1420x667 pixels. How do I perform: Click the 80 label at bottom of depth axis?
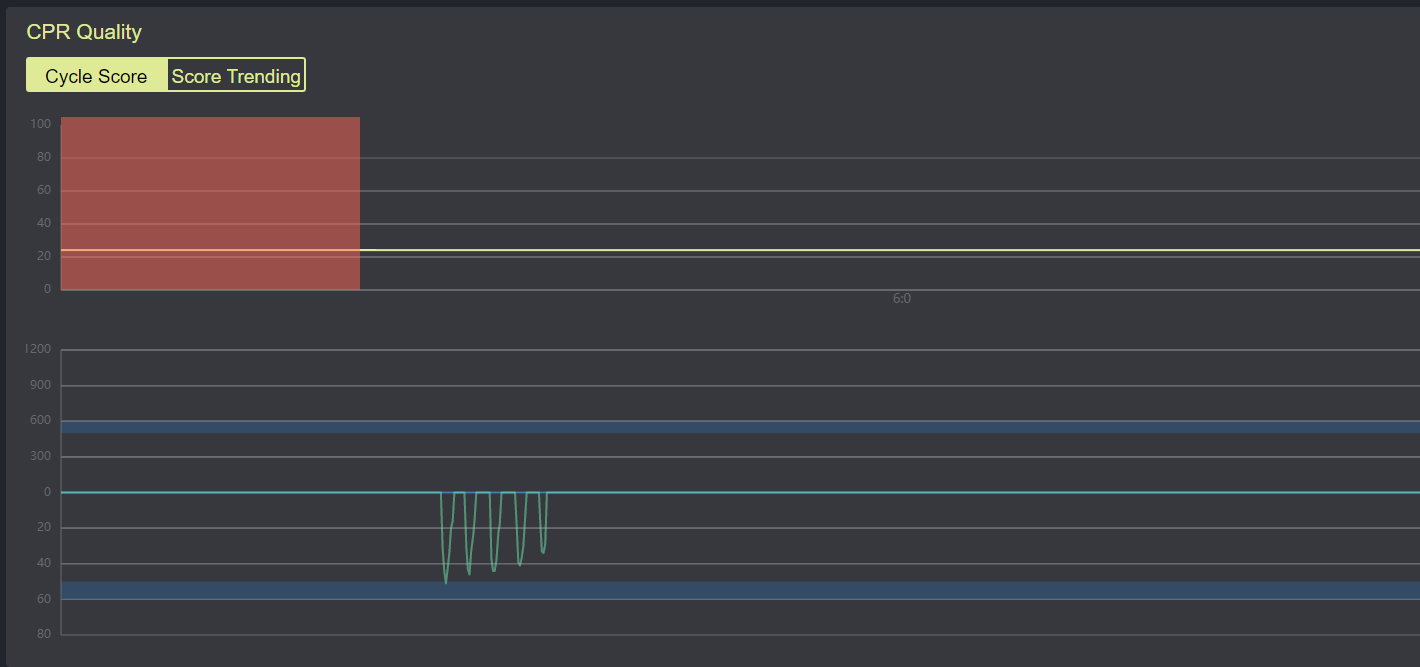44,634
